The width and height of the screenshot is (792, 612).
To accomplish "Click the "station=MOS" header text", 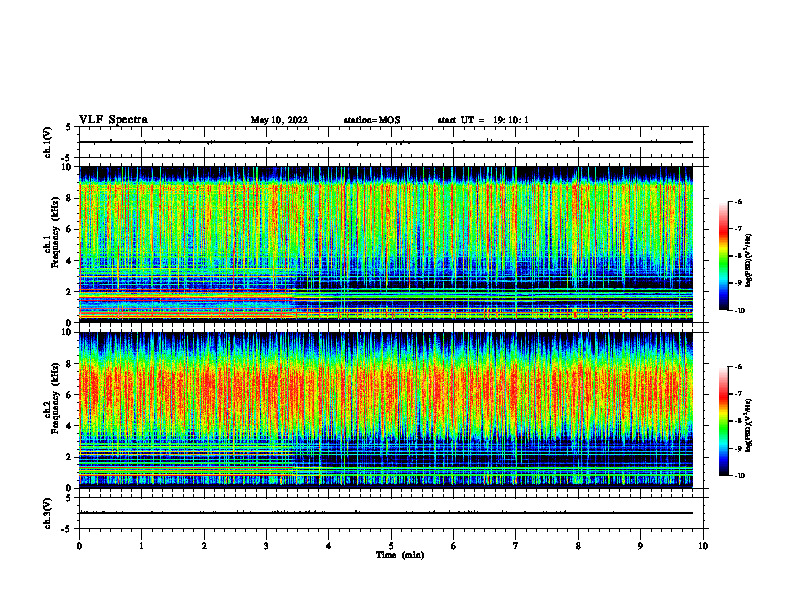I will (x=372, y=120).
